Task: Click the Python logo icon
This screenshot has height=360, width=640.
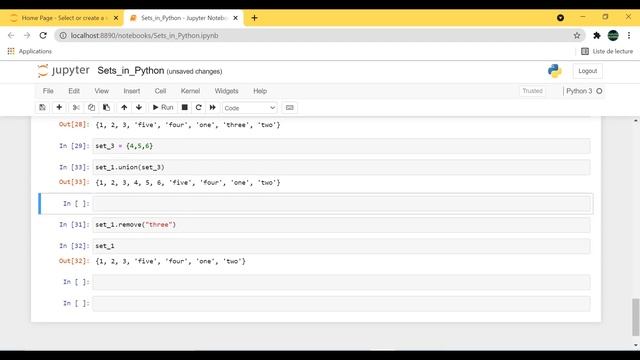Action: (x=554, y=71)
